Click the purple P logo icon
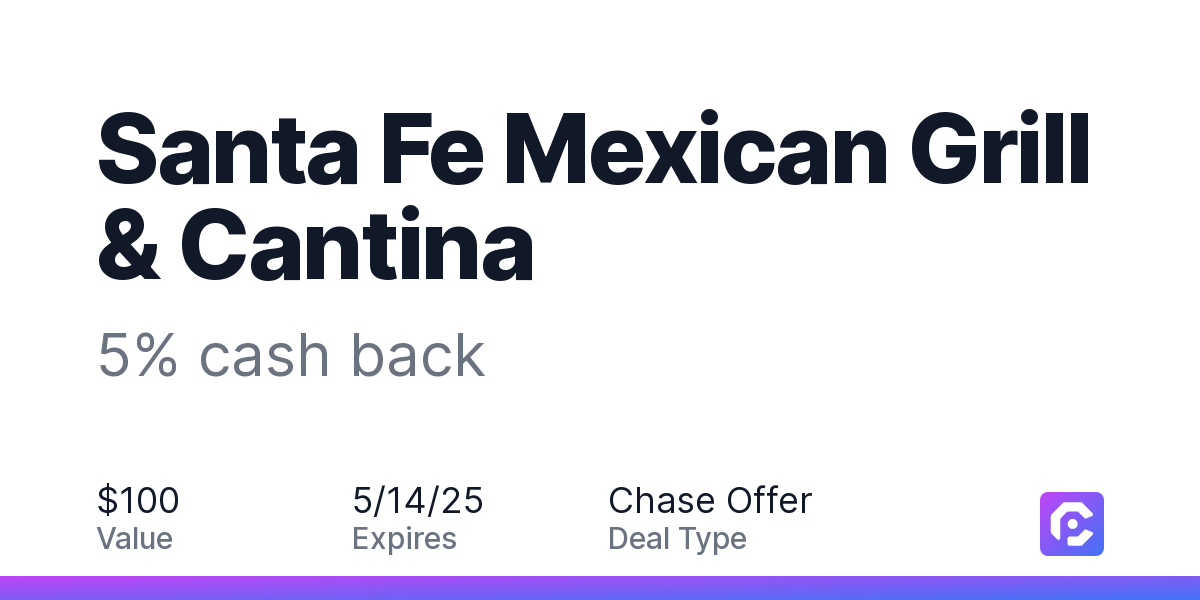The image size is (1200, 600). point(1072,523)
